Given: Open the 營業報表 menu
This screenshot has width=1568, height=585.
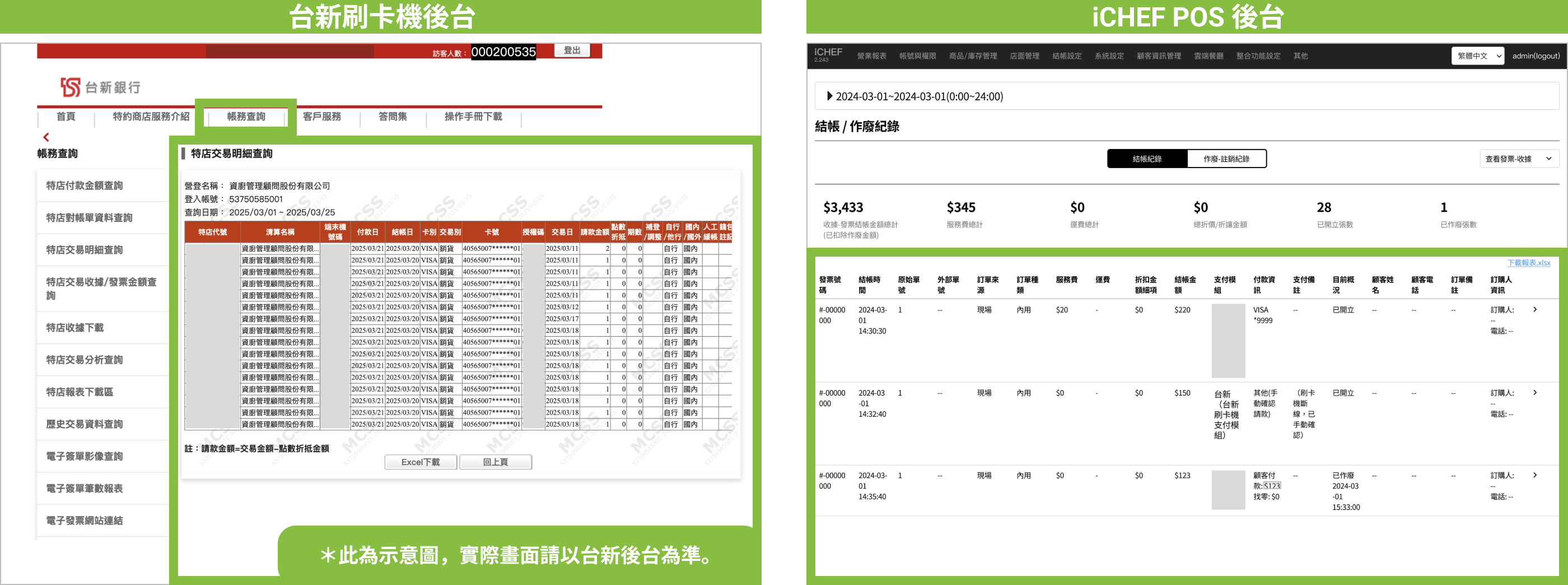Looking at the screenshot, I should coord(871,56).
